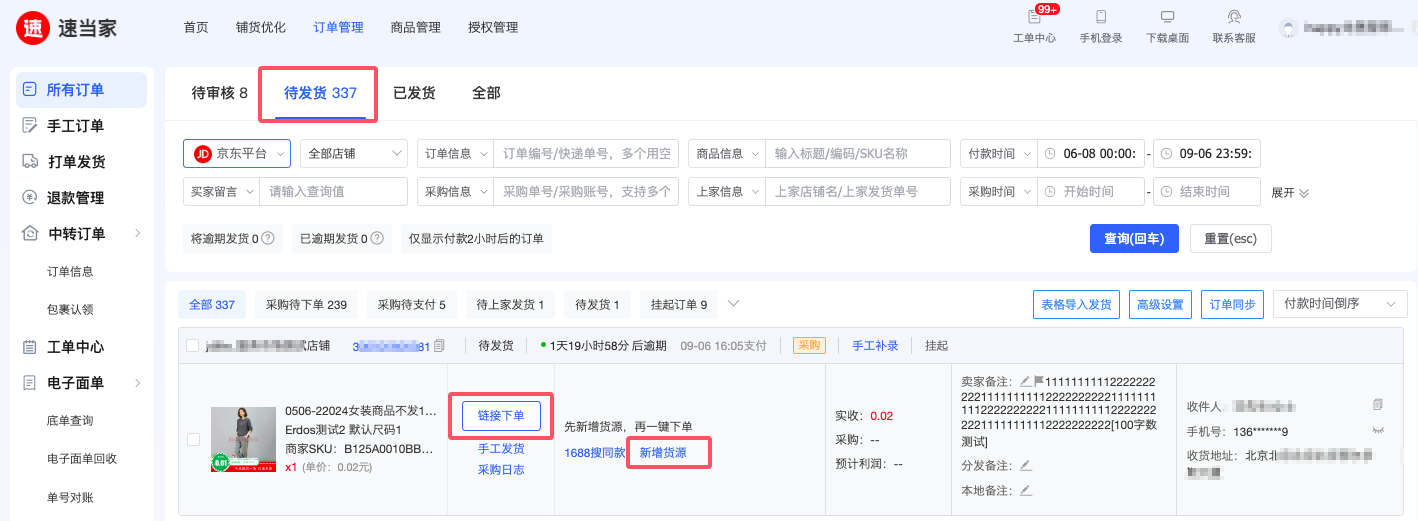Click the 查询(回车) search button
The height and width of the screenshot is (521, 1418).
tap(1133, 238)
